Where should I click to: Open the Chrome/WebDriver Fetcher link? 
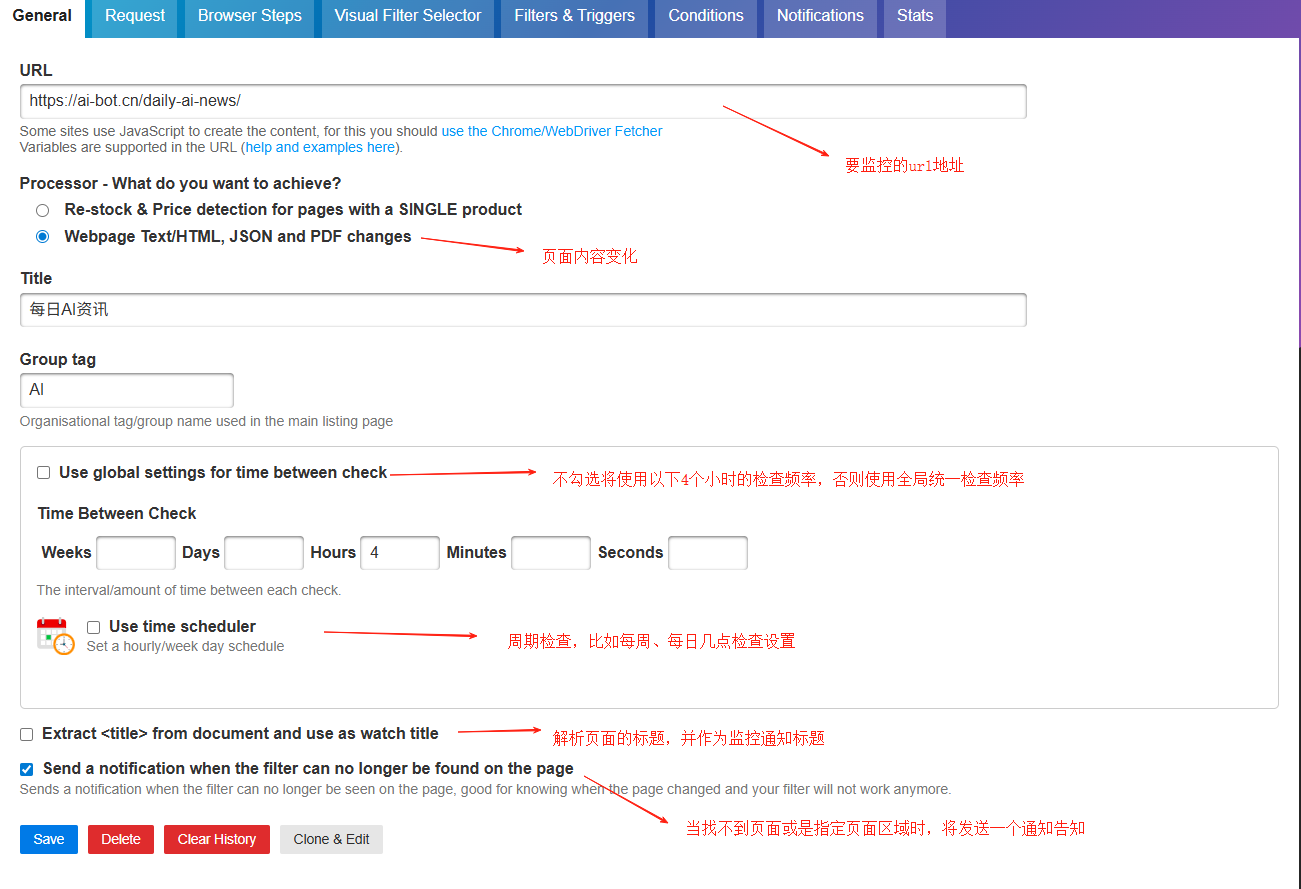coord(552,131)
